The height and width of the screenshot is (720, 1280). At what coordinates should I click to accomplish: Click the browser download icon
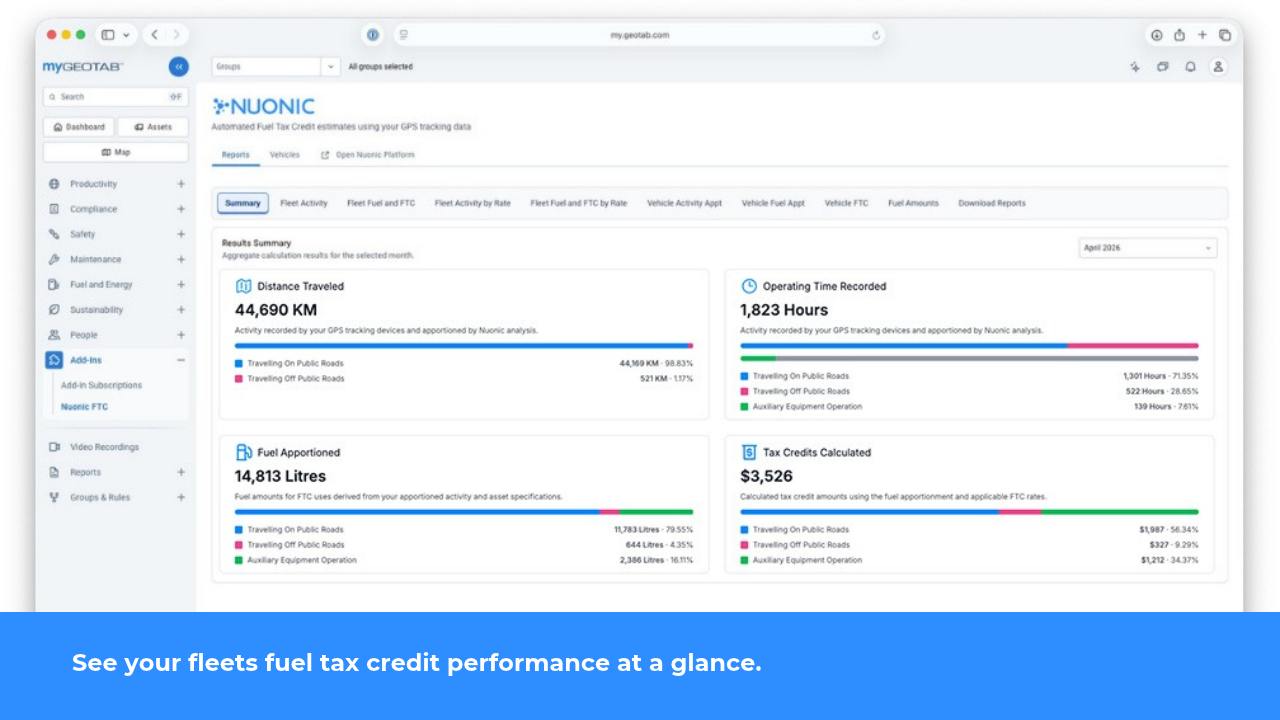[1157, 35]
